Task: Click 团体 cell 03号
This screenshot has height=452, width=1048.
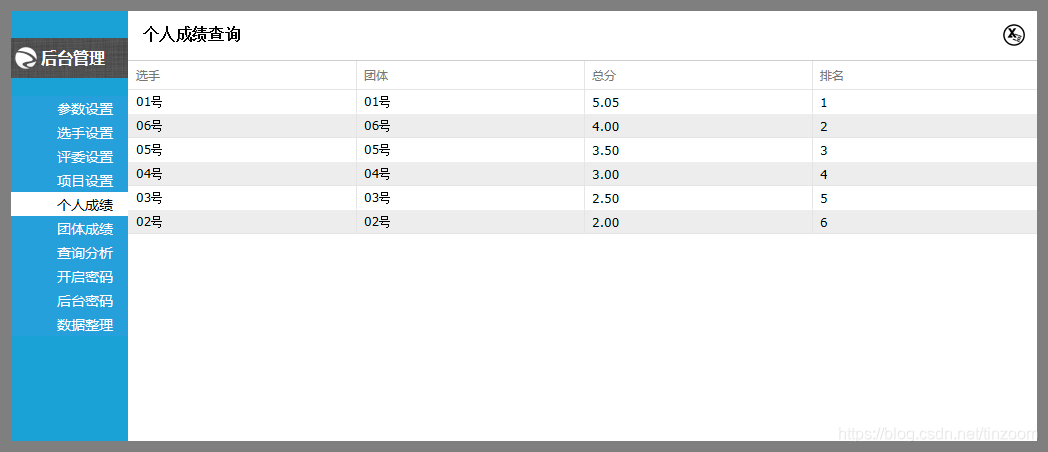Action: click(470, 198)
